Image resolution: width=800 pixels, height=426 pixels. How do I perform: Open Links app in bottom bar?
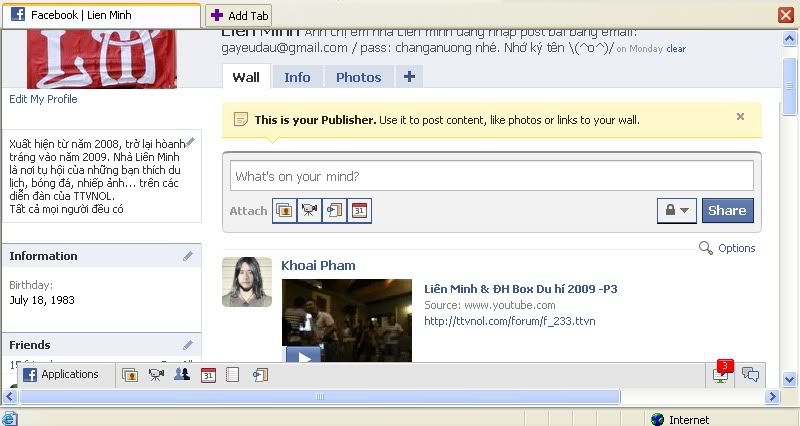click(x=260, y=375)
